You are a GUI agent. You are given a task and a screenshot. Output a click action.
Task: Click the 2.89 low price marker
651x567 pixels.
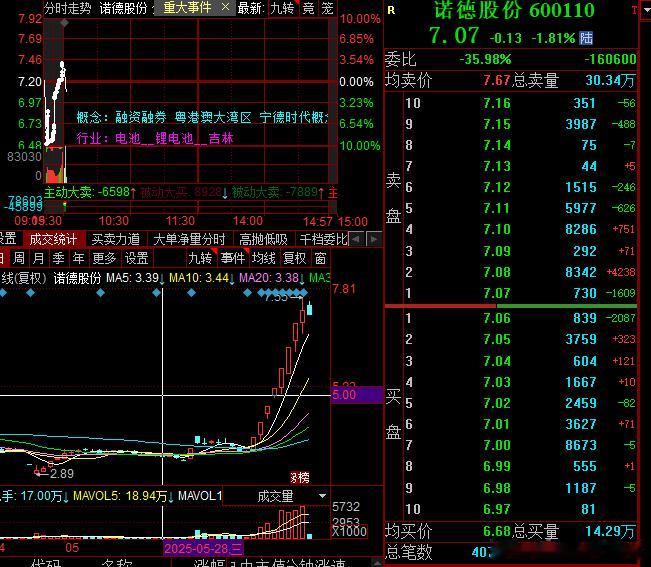[61, 473]
